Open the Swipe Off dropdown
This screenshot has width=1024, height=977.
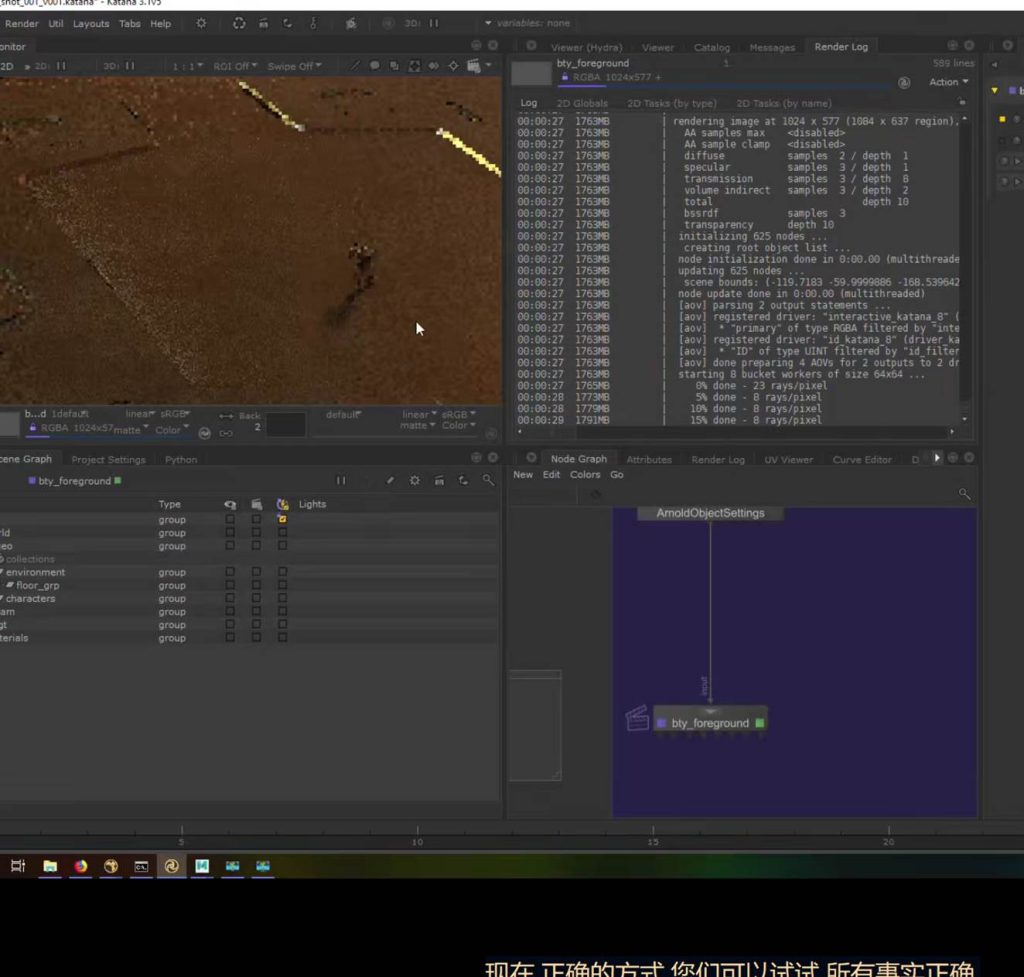[293, 66]
